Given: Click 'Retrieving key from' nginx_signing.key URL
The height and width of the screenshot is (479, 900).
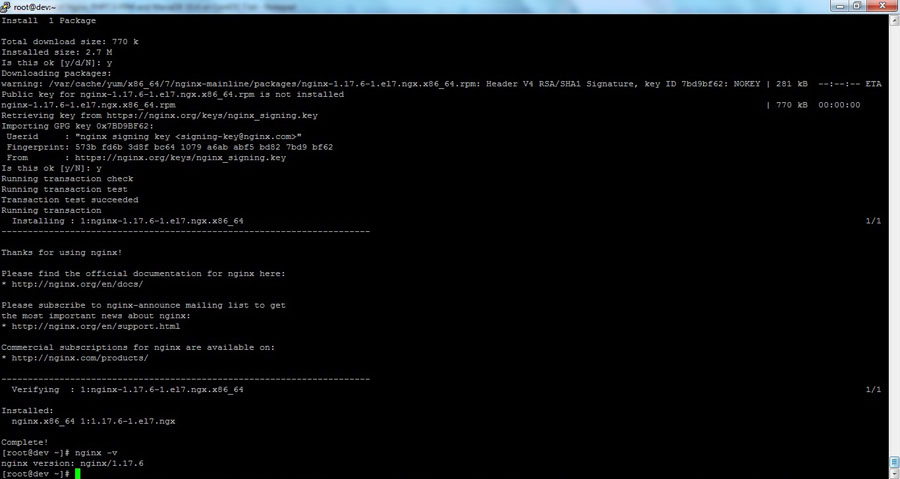Looking at the screenshot, I should click(x=159, y=115).
